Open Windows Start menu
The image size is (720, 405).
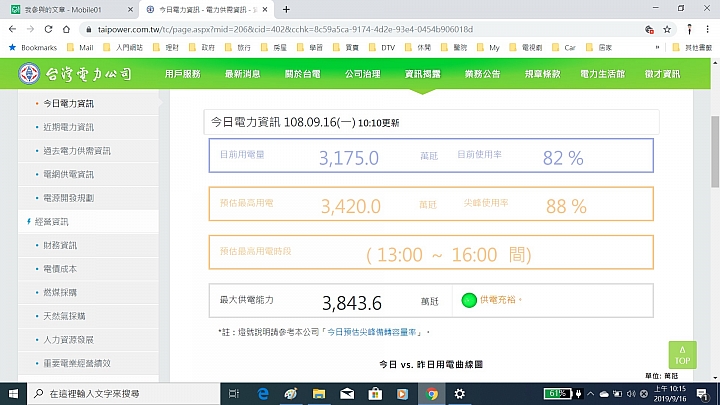(13, 394)
